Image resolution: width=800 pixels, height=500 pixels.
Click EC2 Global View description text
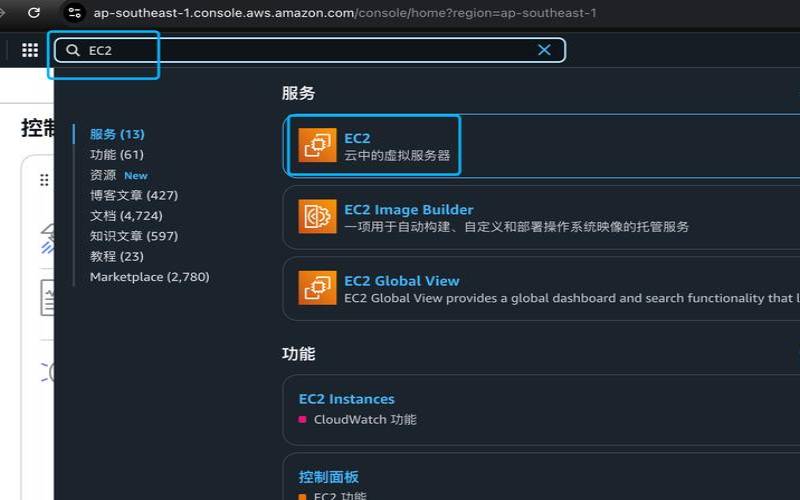pos(572,298)
